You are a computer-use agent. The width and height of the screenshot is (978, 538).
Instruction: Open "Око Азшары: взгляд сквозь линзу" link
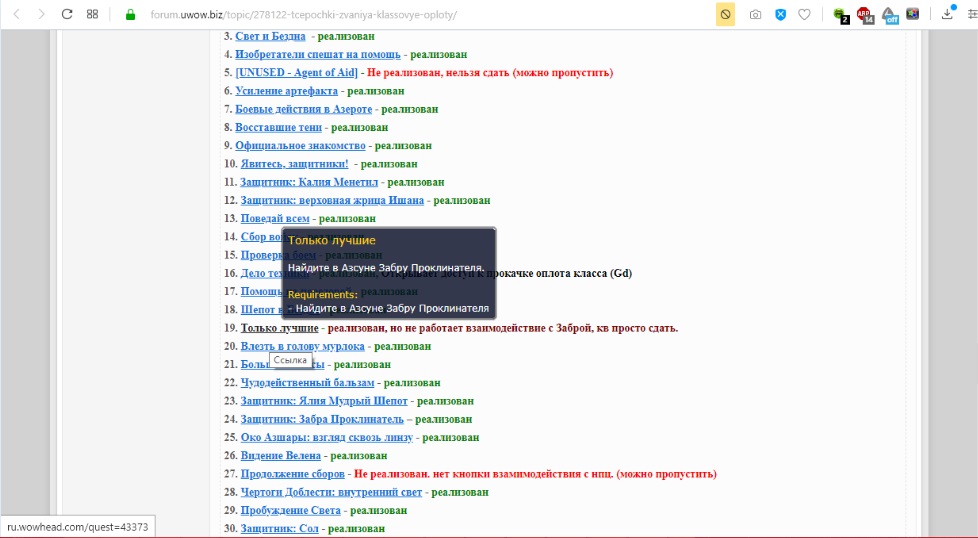coord(326,437)
